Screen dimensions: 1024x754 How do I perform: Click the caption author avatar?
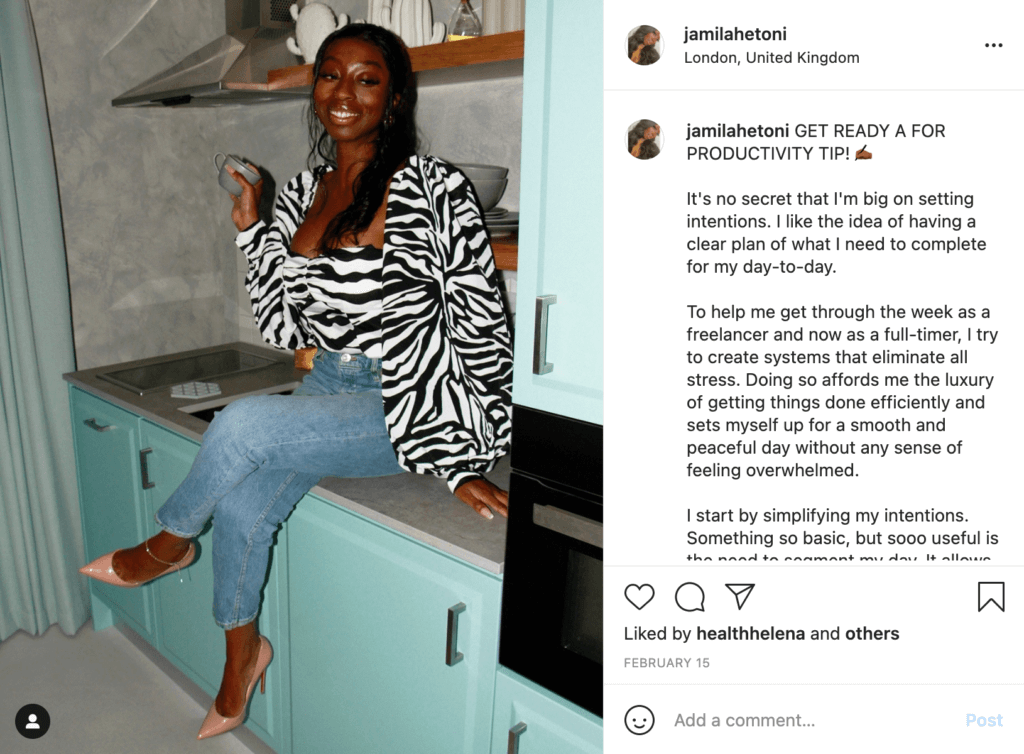click(645, 139)
